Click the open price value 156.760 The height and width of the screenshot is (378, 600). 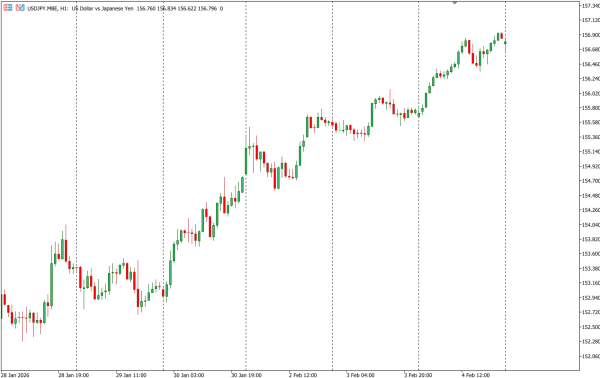tap(146, 8)
